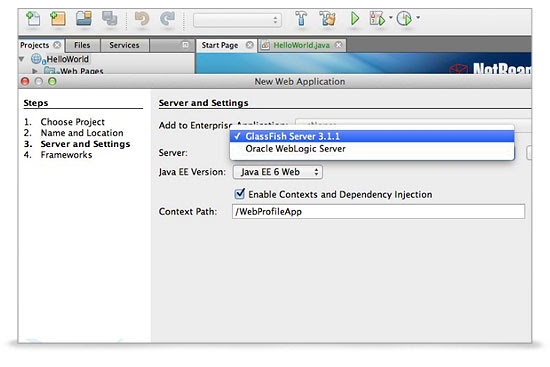The height and width of the screenshot is (367, 550).
Task: Click the Open Project toolbar icon
Action: [84, 18]
